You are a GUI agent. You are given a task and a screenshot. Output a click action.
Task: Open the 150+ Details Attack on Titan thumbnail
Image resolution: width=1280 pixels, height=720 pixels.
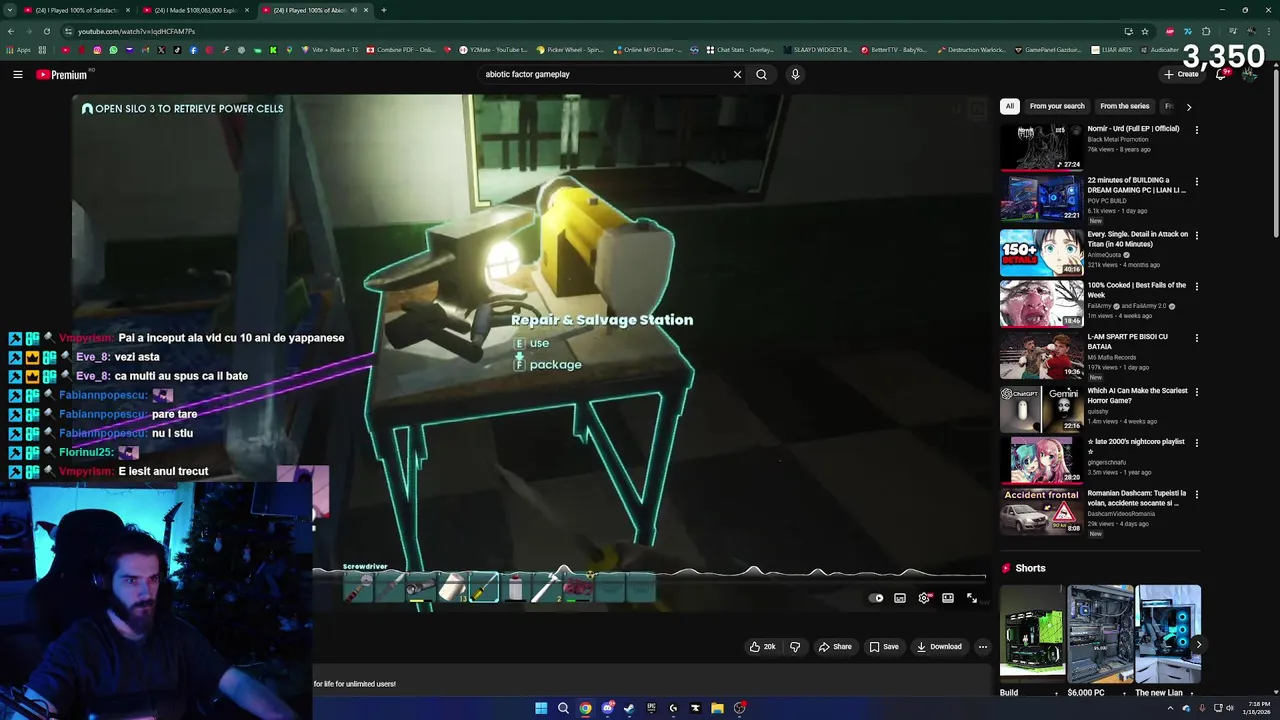click(x=1041, y=253)
